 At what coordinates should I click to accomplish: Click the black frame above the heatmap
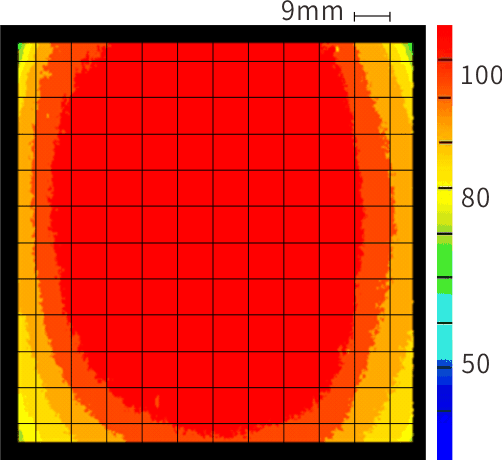(x=213, y=34)
